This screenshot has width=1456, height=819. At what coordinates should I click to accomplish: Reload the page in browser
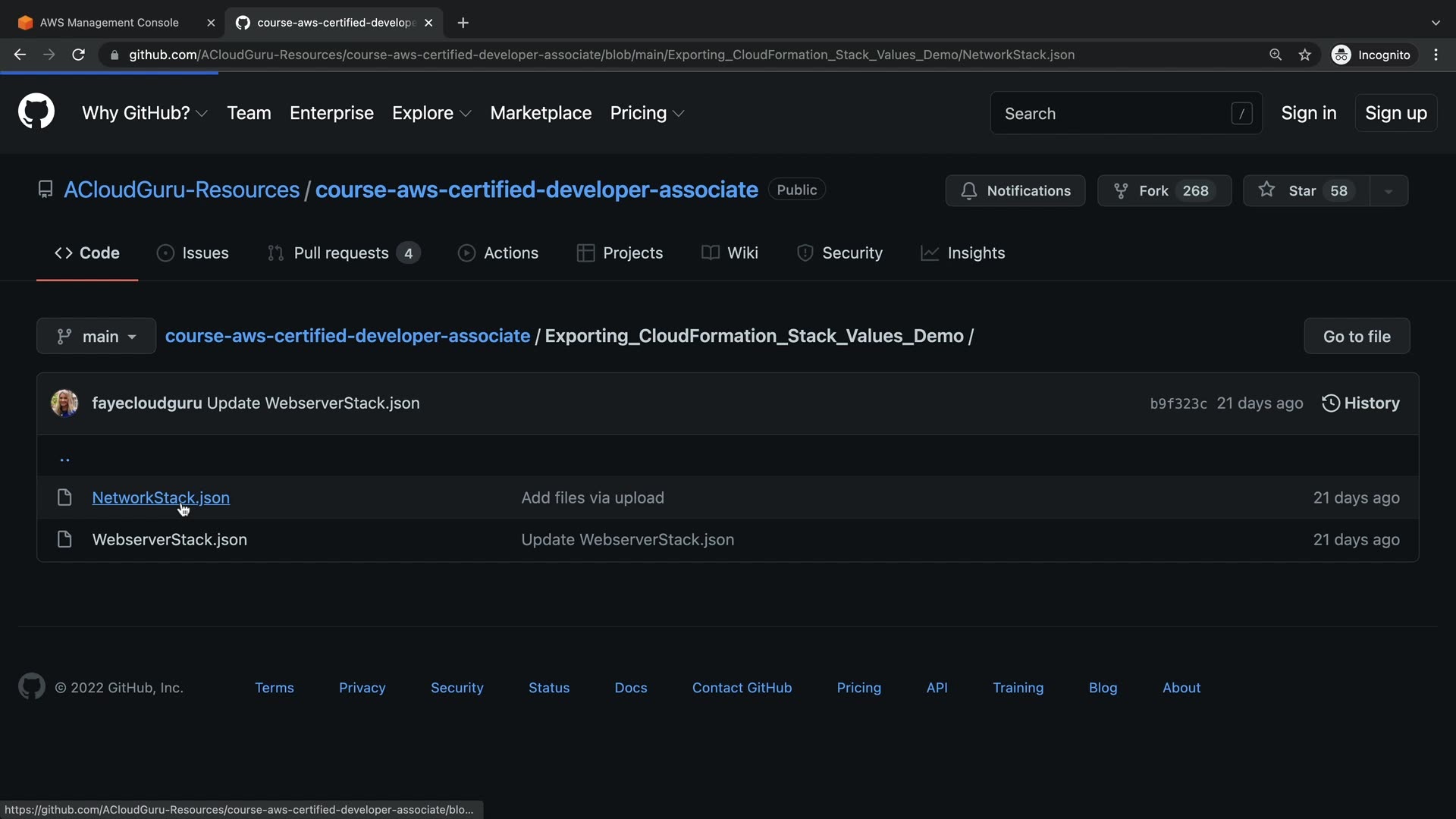78,55
